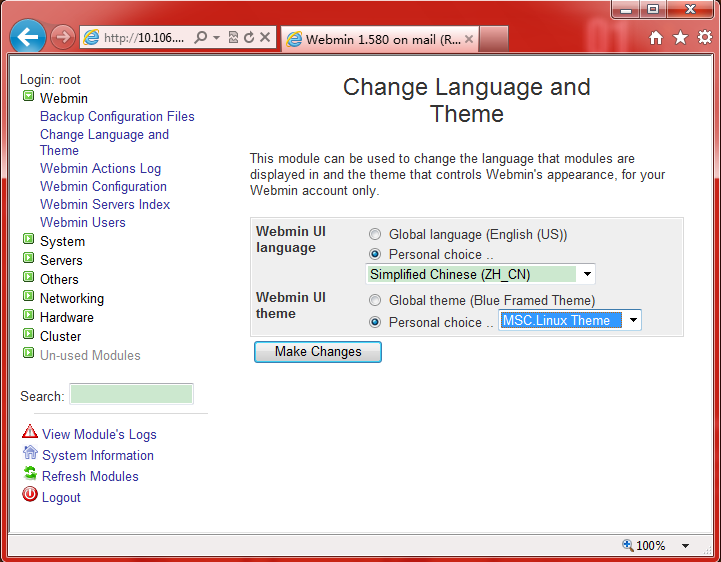Open Favorites with the star icon
The height and width of the screenshot is (562, 721).
click(681, 38)
